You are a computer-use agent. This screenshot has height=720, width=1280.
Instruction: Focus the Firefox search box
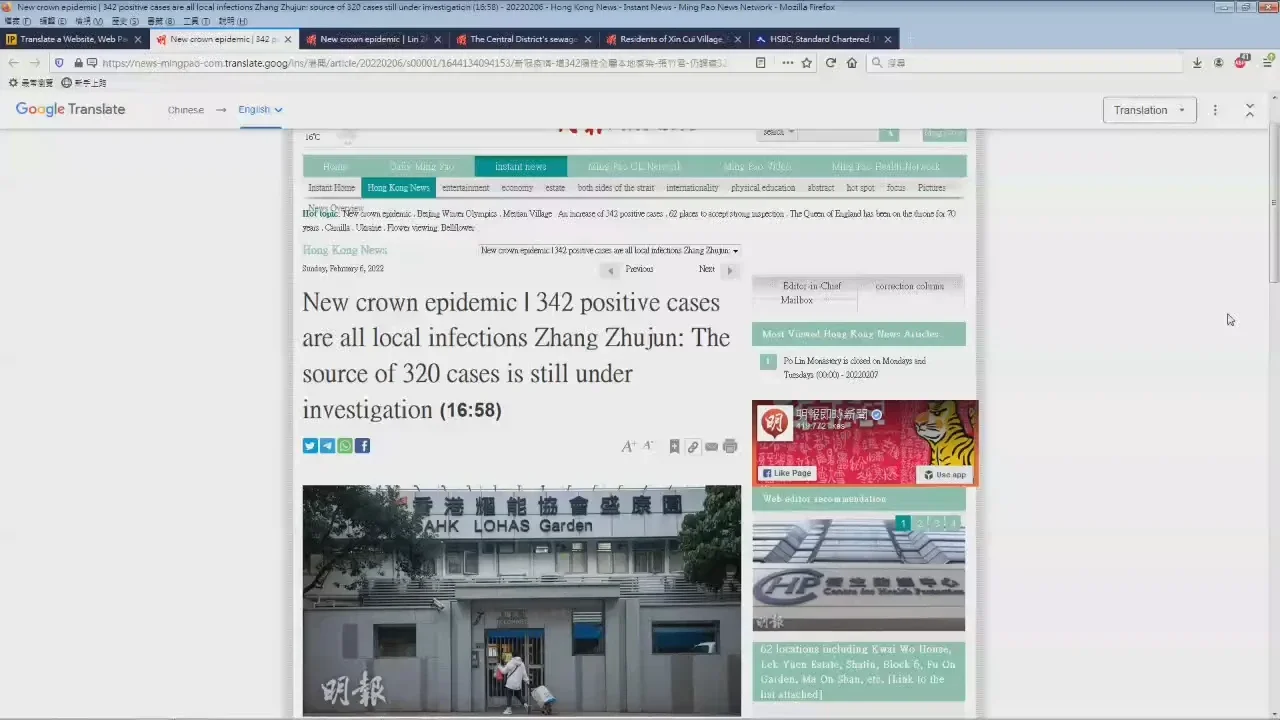tap(1025, 63)
